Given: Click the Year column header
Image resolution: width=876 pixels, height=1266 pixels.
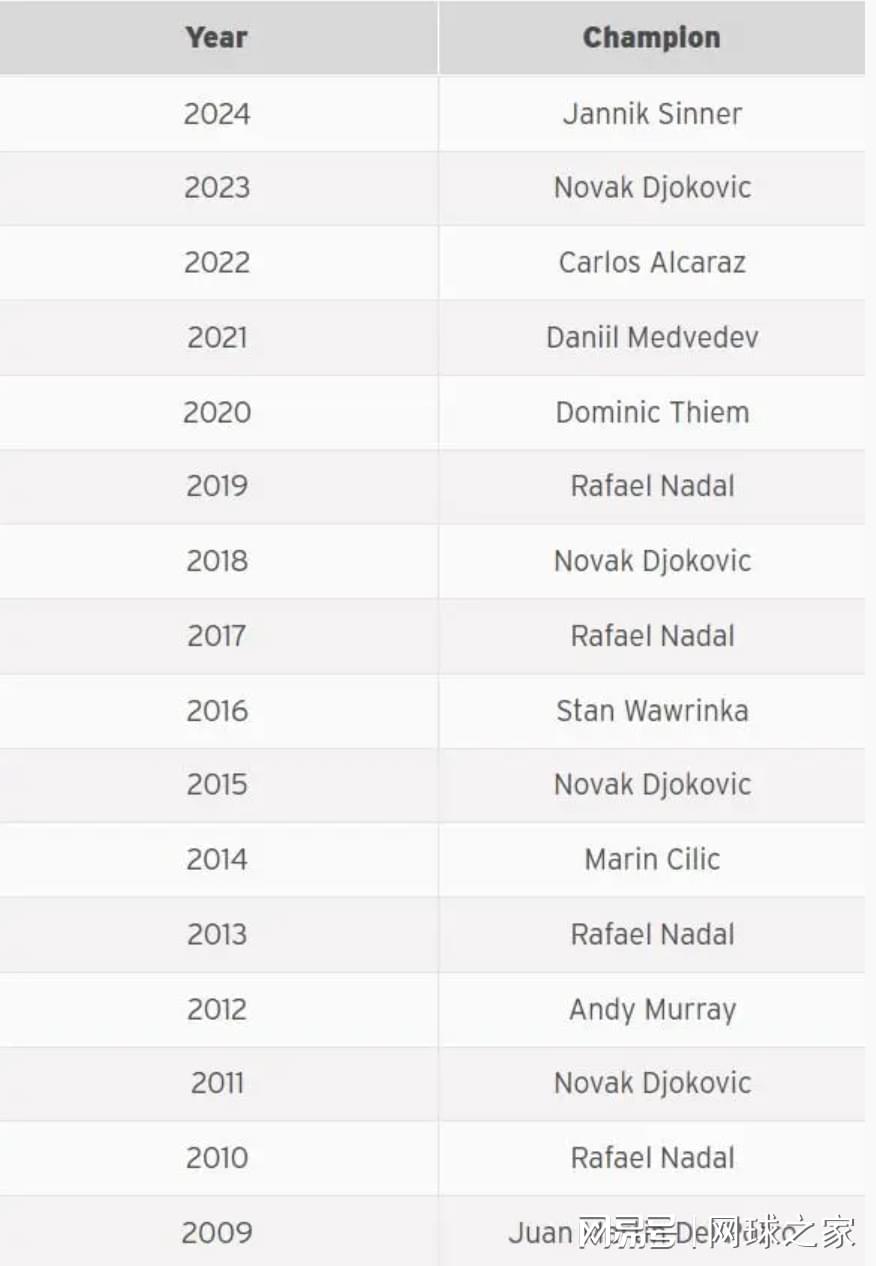Looking at the screenshot, I should click(217, 38).
